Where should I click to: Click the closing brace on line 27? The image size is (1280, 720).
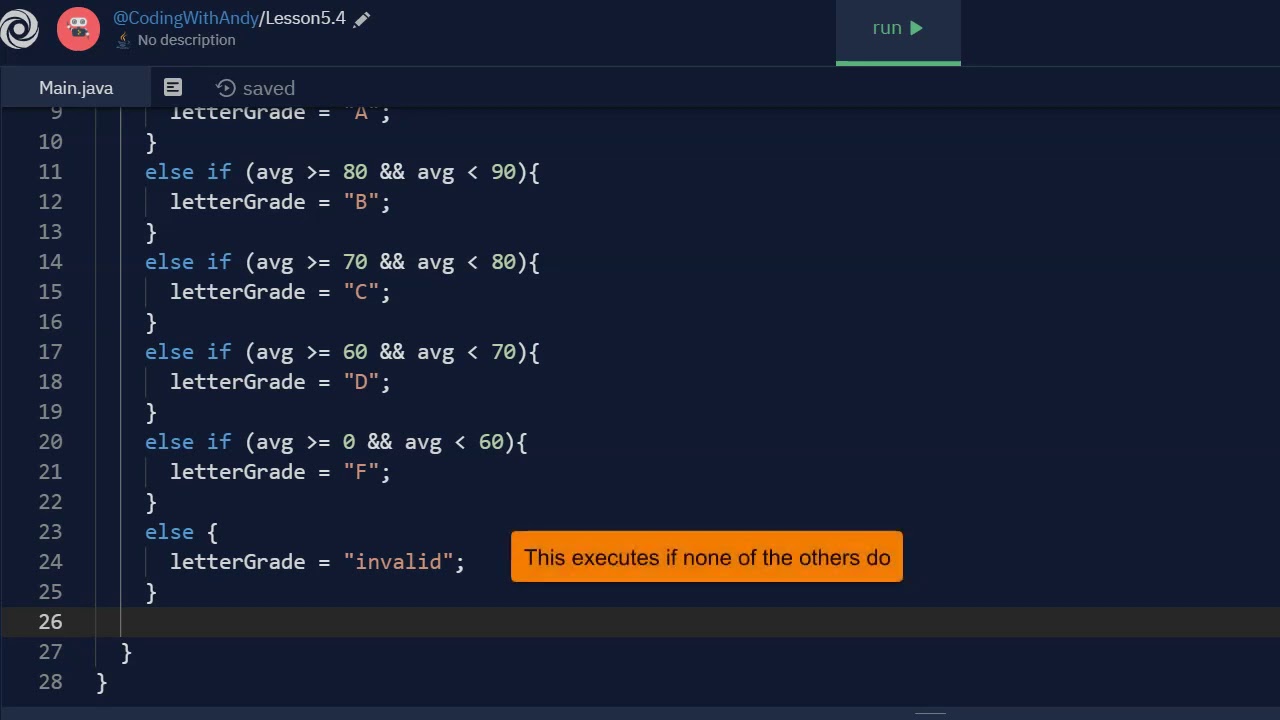(x=126, y=652)
